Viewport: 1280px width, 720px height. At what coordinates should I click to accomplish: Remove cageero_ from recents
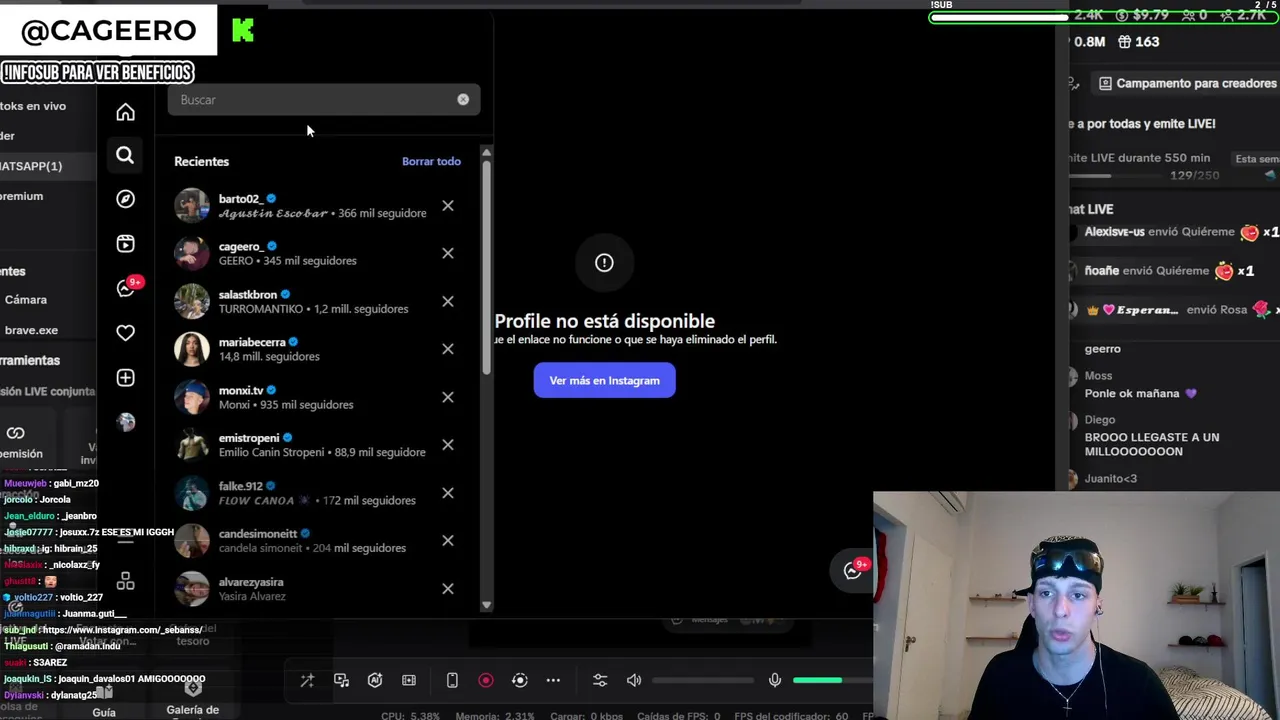click(x=448, y=253)
